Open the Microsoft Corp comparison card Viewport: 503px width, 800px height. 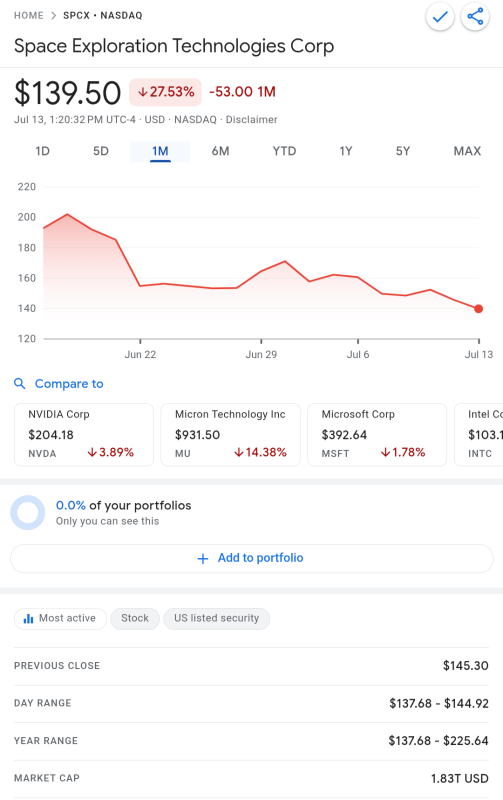[x=377, y=435]
